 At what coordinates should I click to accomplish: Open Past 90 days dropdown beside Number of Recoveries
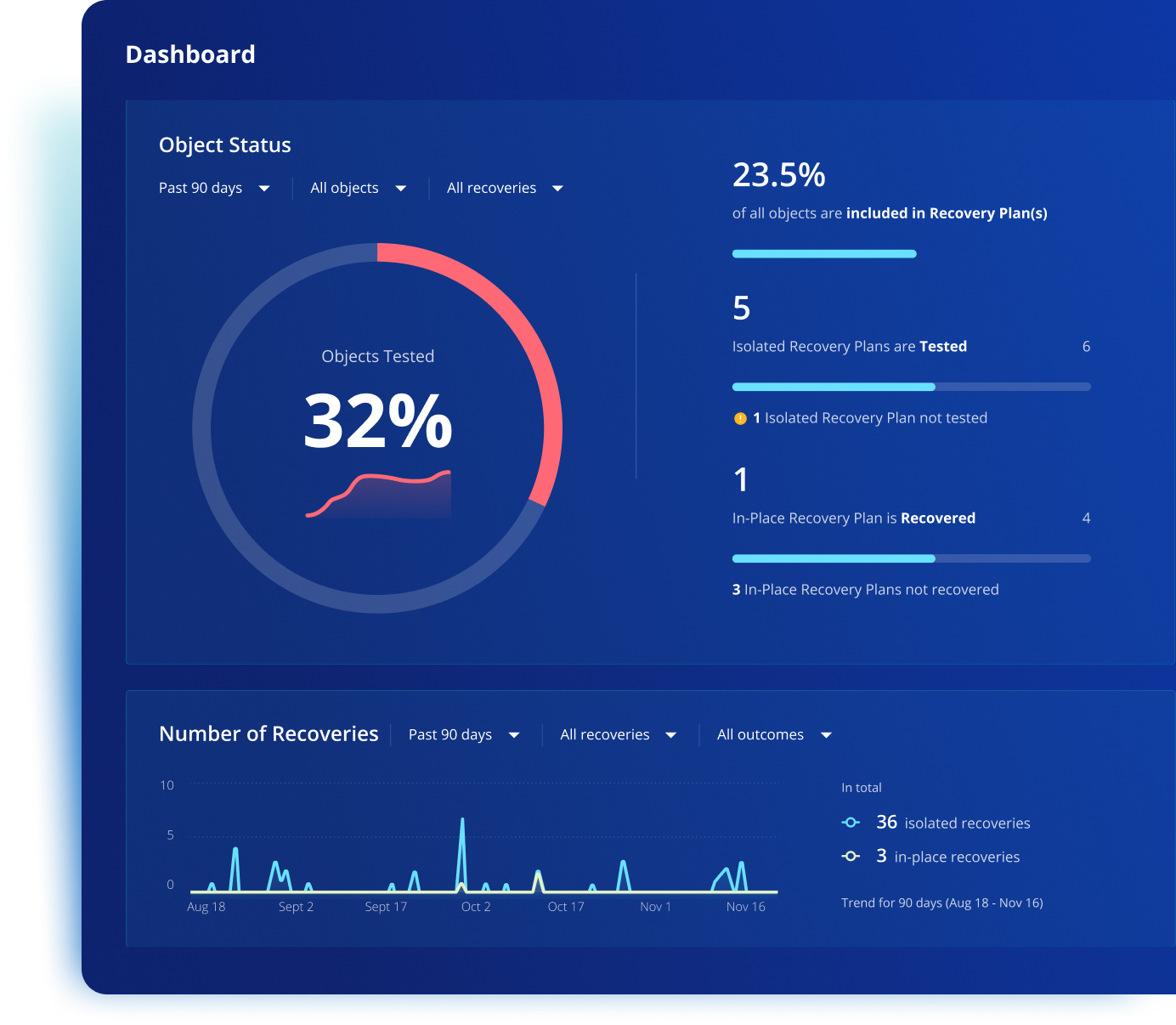pos(464,735)
